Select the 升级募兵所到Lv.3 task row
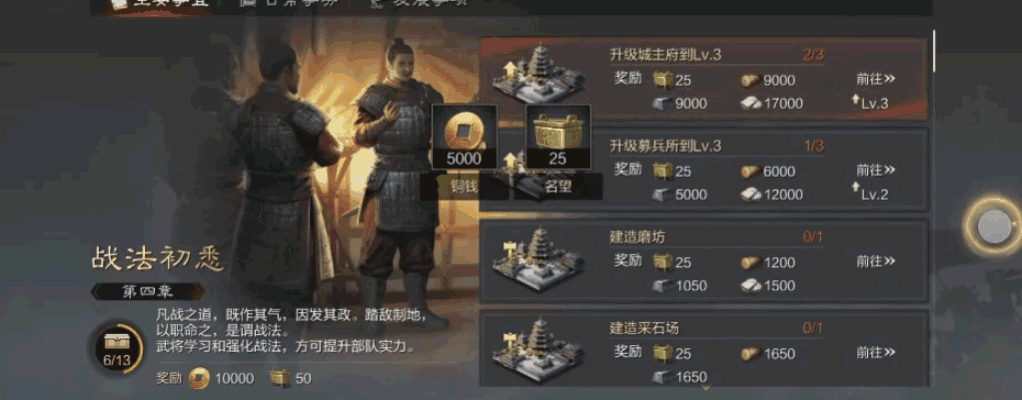Image resolution: width=1022 pixels, height=400 pixels. pyautogui.click(x=704, y=170)
